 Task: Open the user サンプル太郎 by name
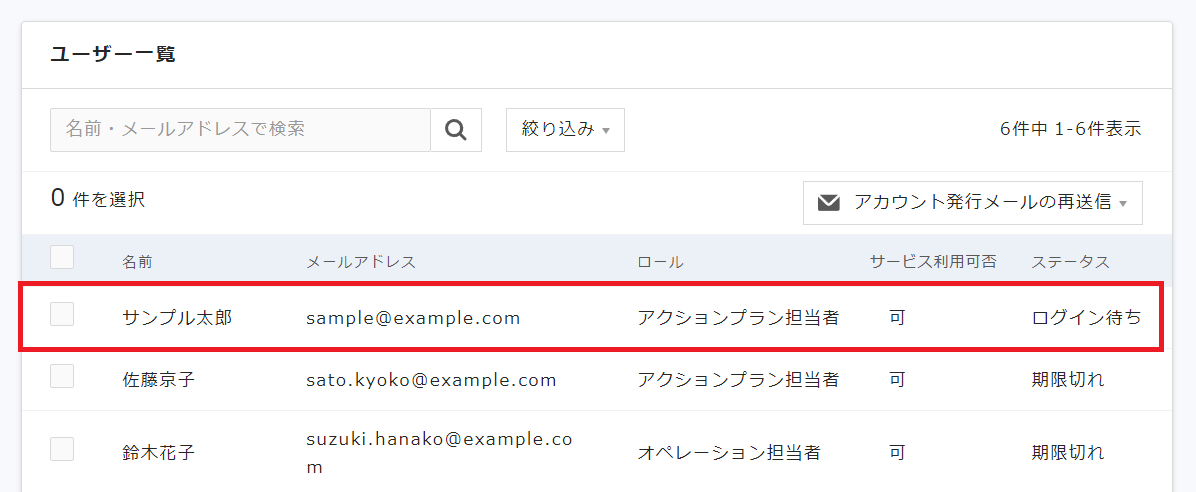click(x=177, y=318)
